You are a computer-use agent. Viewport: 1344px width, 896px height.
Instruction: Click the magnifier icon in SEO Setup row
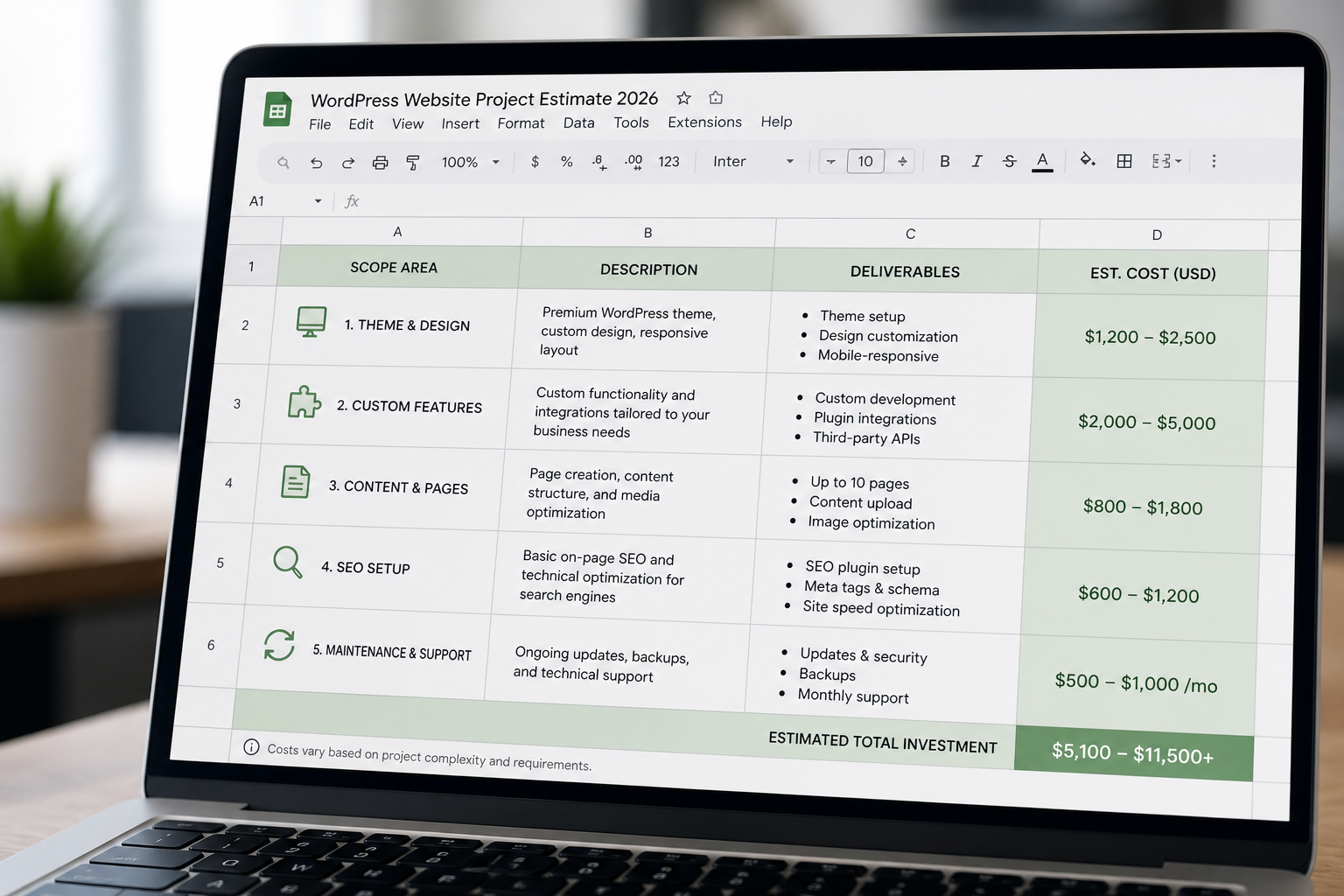click(287, 562)
